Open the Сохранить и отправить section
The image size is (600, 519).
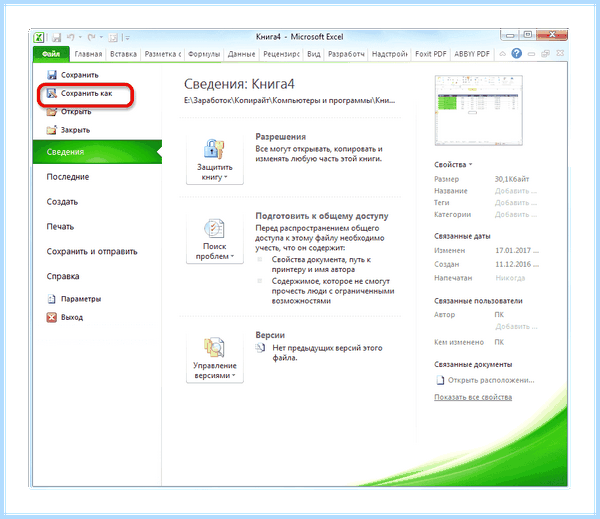[x=92, y=251]
